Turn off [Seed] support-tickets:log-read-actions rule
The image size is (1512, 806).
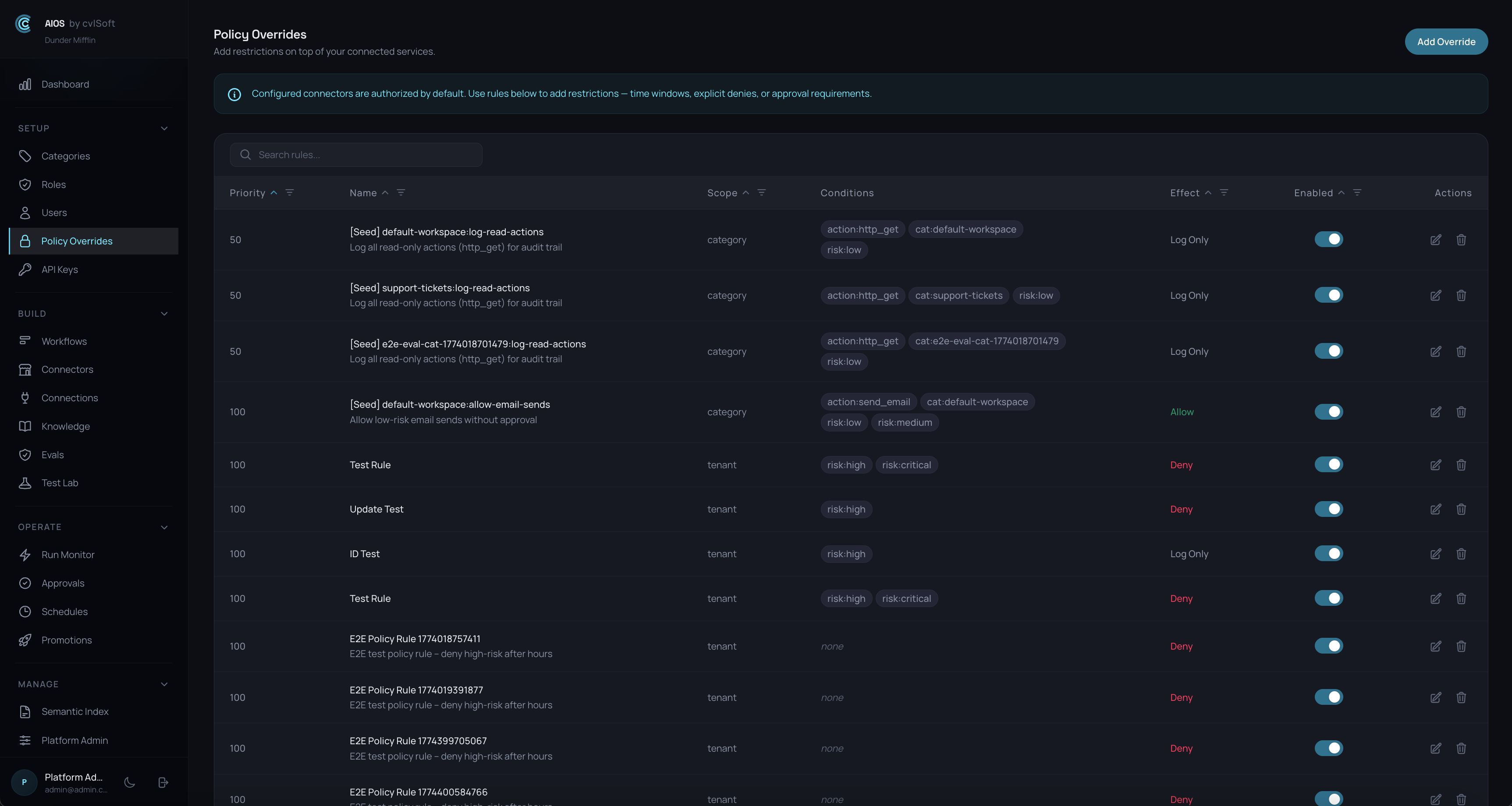(1329, 295)
